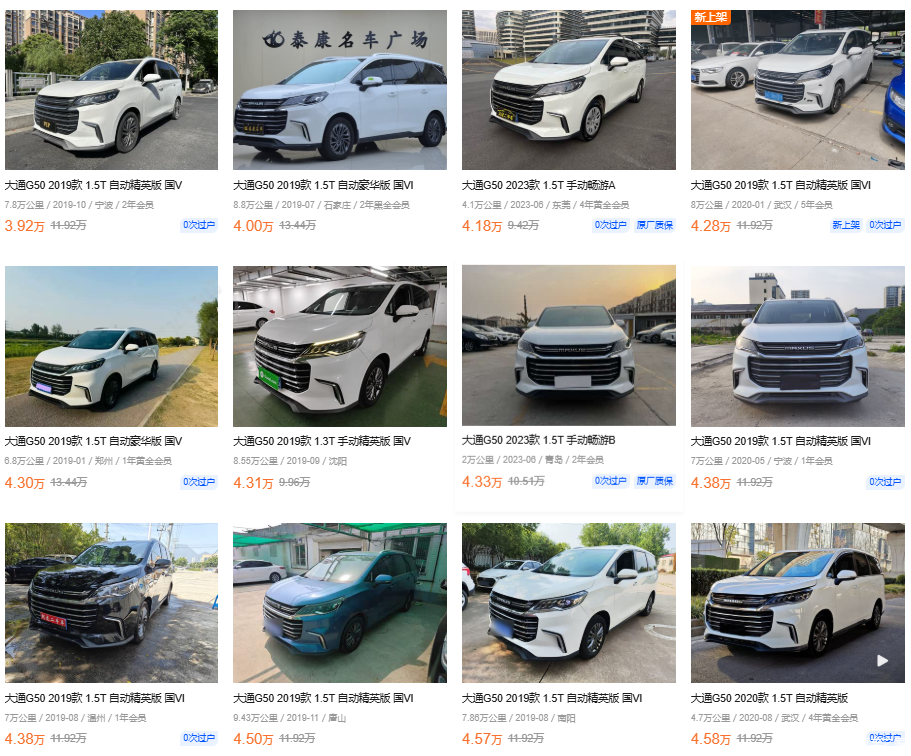Open listing title 大通G50 2023款 1.5T 手动畅游A
The image size is (911, 756).
[539, 185]
